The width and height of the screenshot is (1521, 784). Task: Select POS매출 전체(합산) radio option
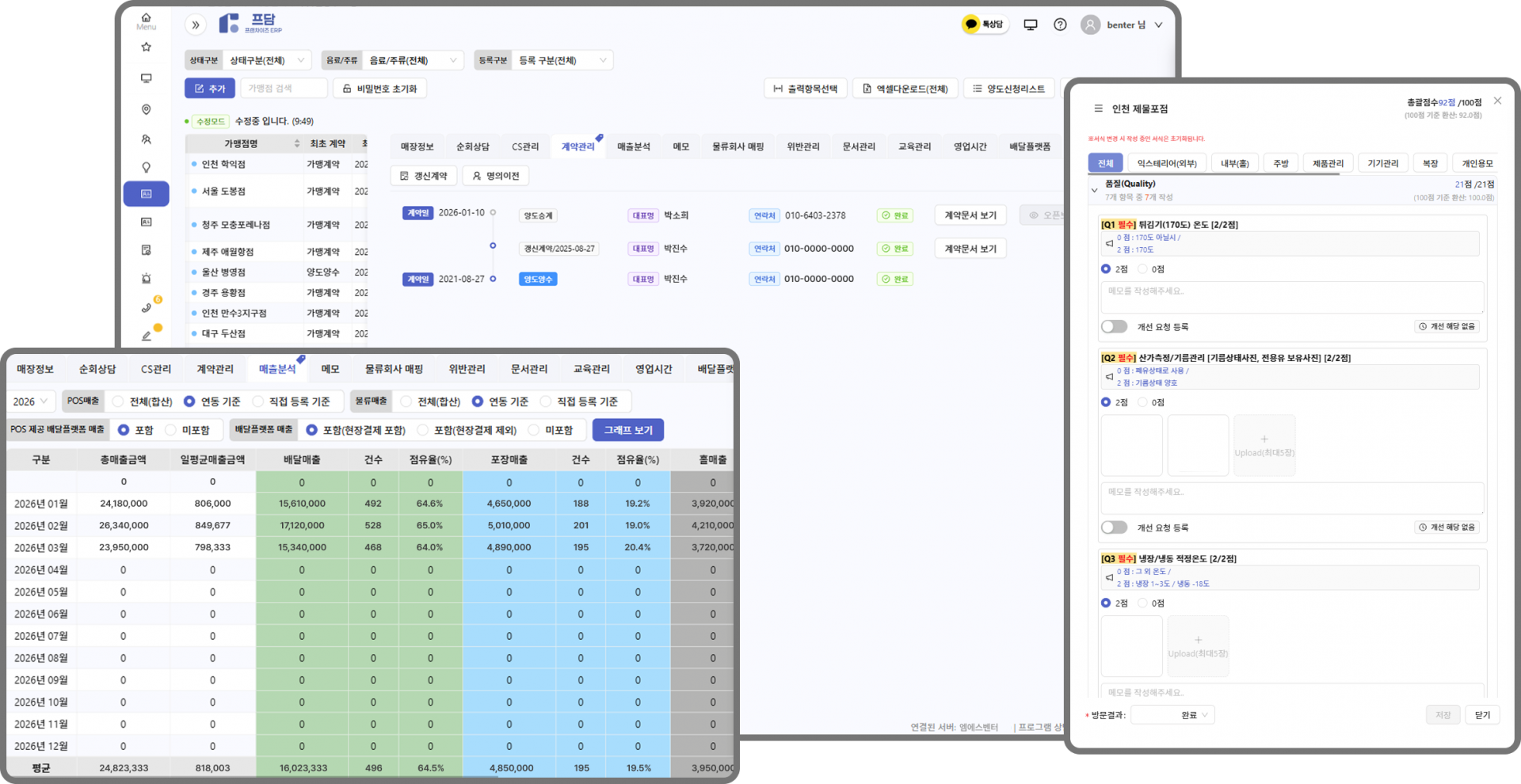tap(118, 402)
